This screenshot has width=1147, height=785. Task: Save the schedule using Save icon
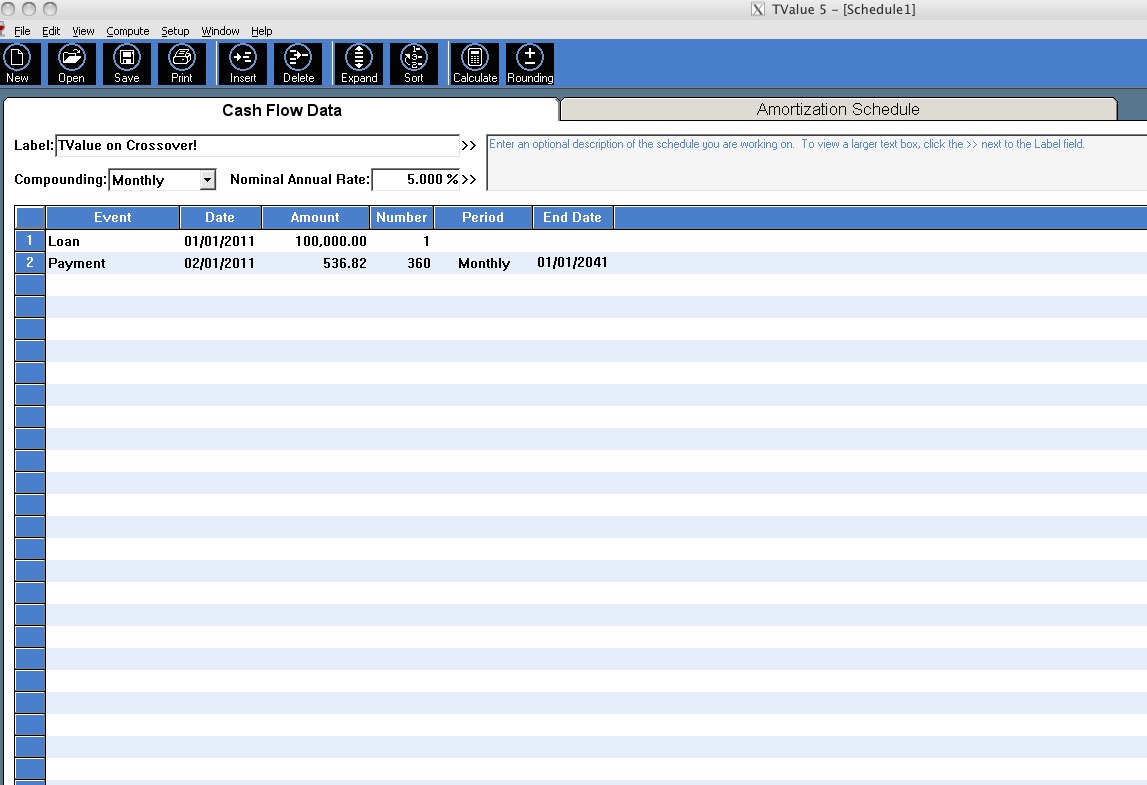pyautogui.click(x=127, y=64)
